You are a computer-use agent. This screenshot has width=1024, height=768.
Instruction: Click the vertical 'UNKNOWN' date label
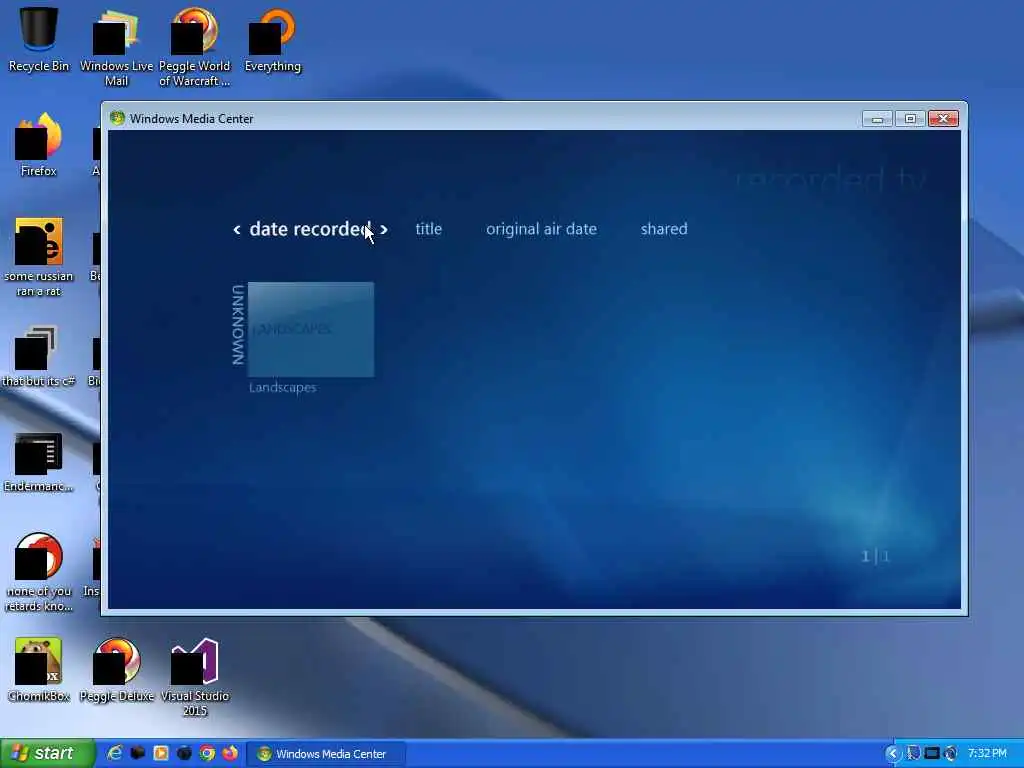[238, 325]
